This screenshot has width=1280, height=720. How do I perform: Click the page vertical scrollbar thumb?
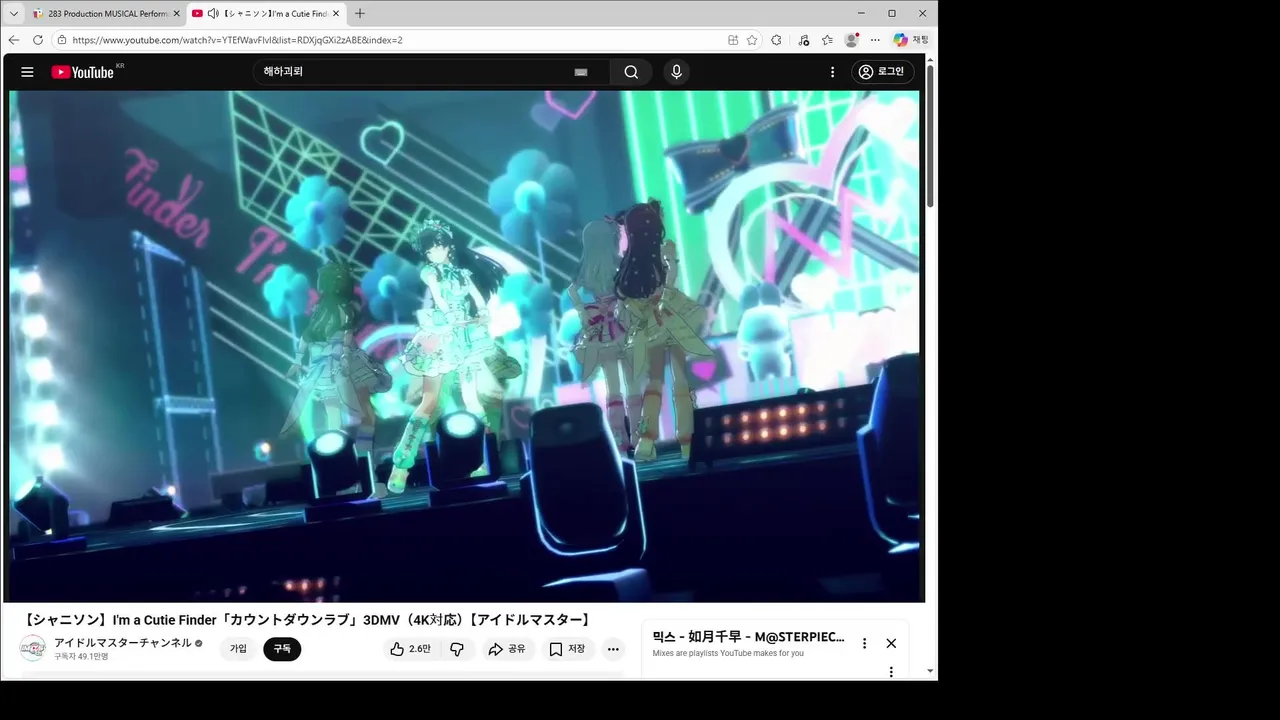[x=930, y=137]
